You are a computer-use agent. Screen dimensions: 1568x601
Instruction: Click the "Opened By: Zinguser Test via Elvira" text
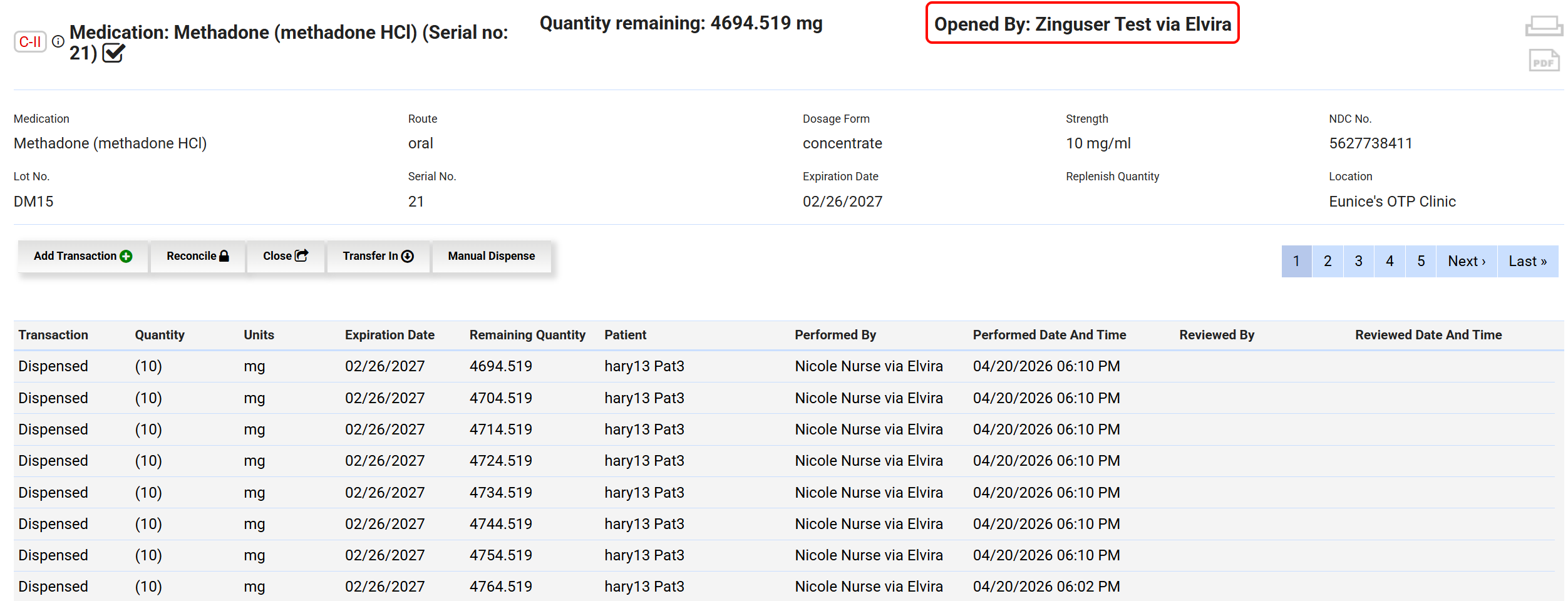point(1083,24)
